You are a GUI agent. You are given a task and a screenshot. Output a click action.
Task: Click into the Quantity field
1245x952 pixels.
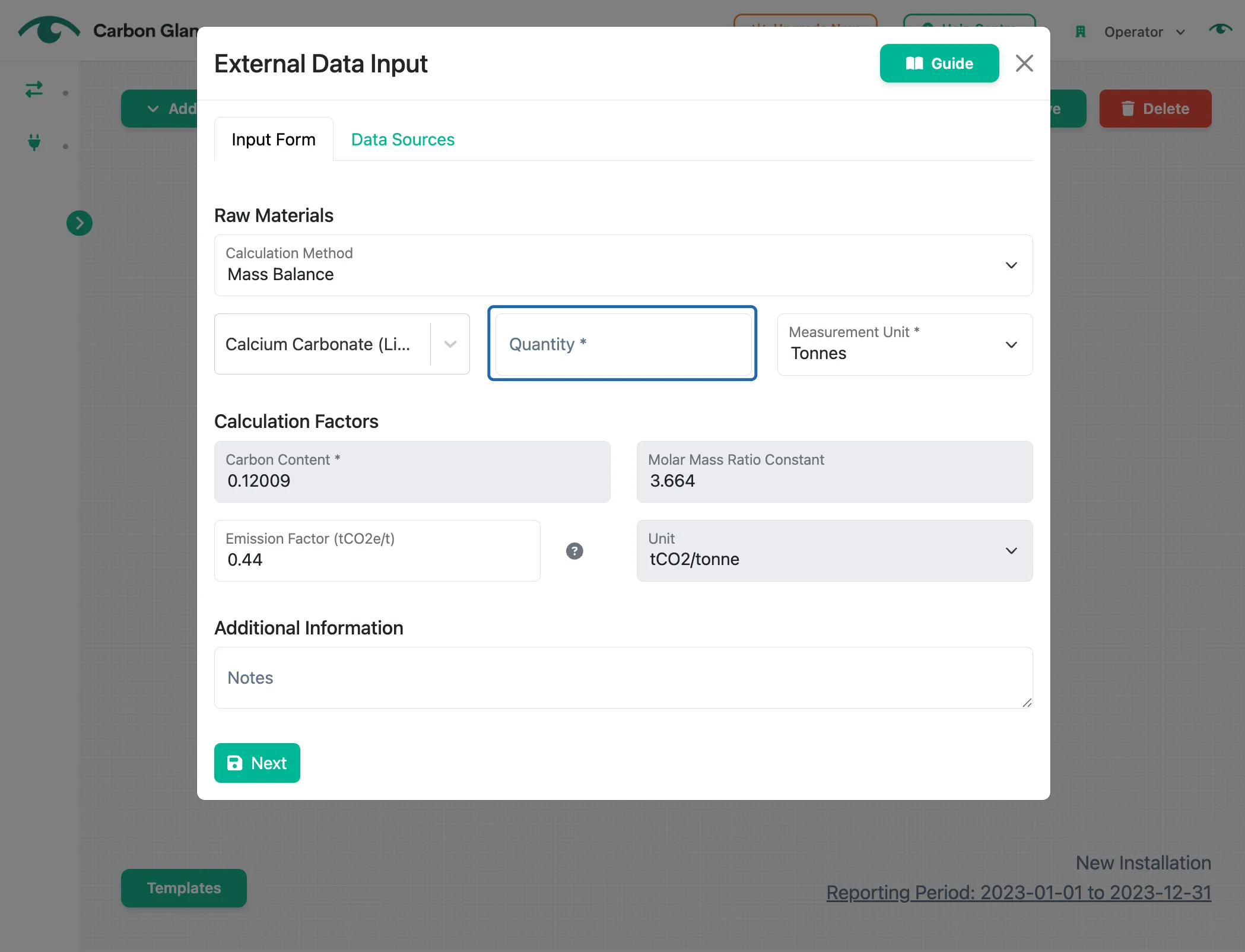pos(623,344)
